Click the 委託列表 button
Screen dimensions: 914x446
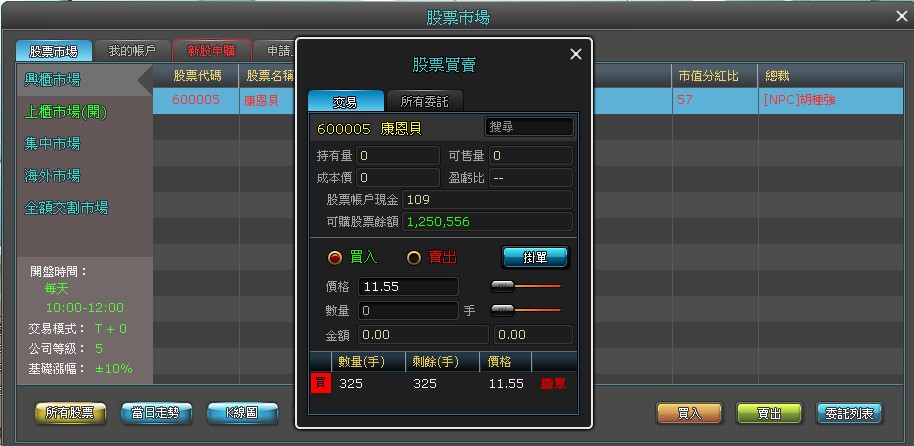coord(849,412)
